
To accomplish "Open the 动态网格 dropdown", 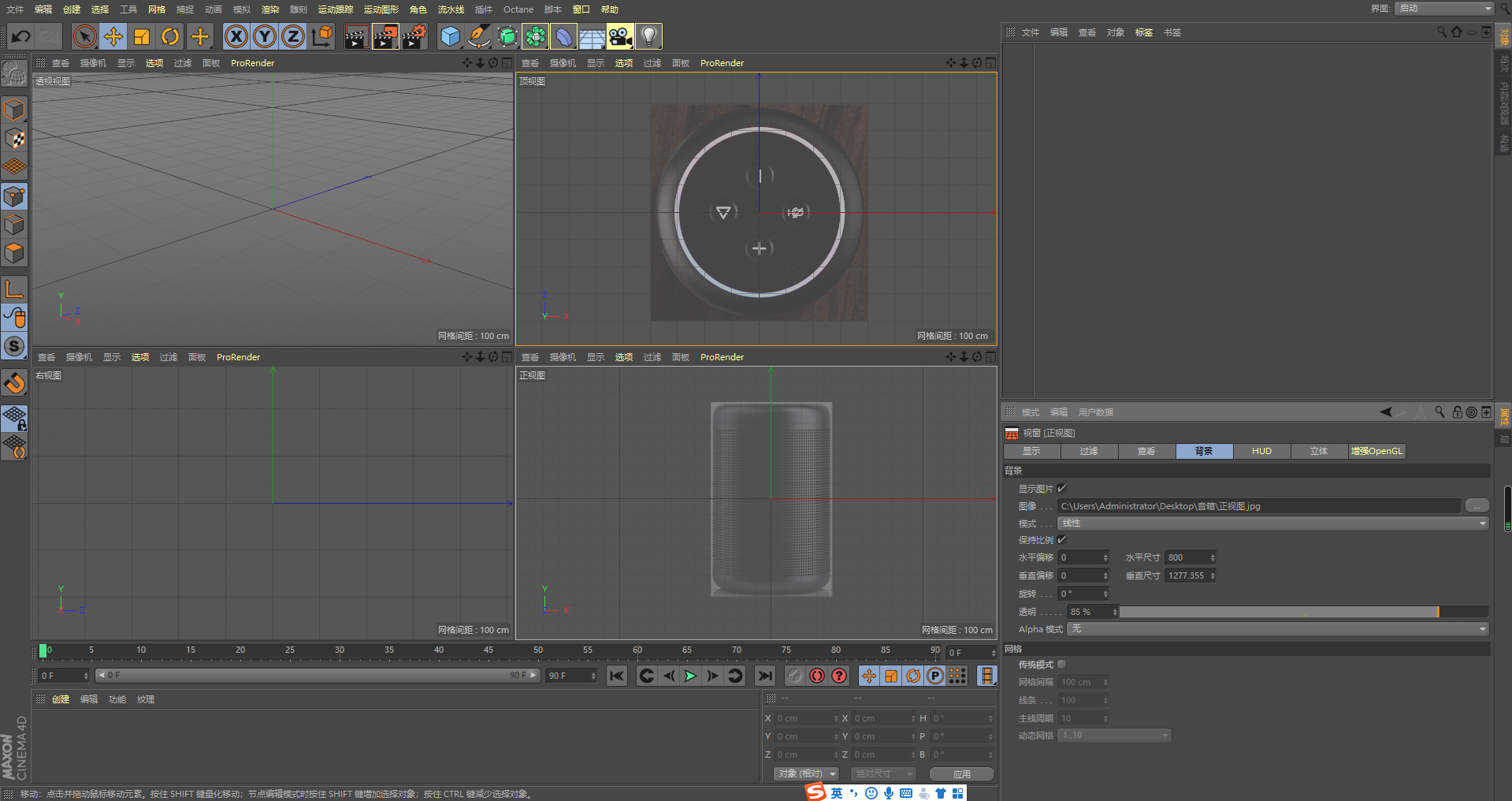I will point(1114,736).
